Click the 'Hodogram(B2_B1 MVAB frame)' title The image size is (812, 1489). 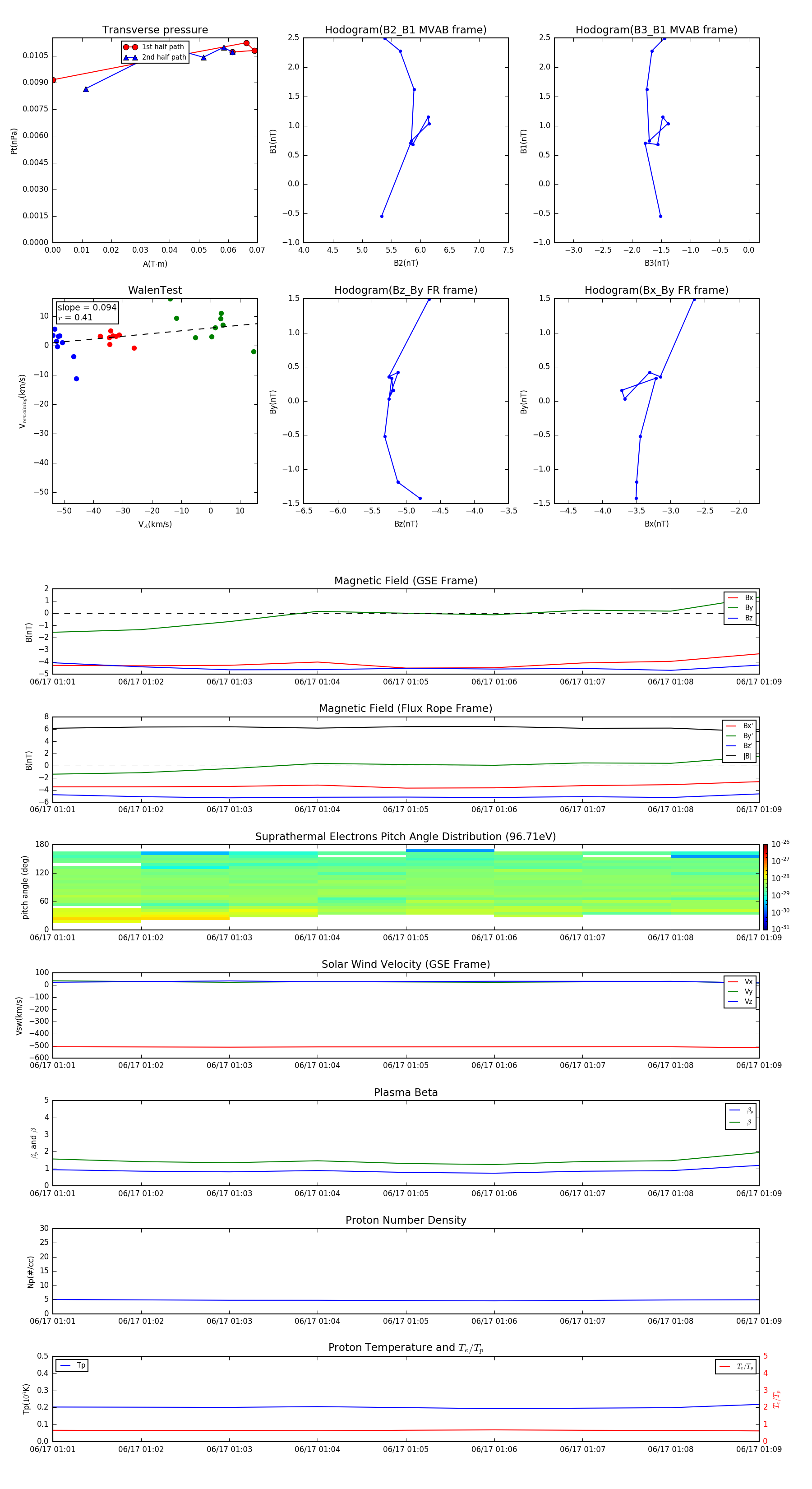point(406,29)
